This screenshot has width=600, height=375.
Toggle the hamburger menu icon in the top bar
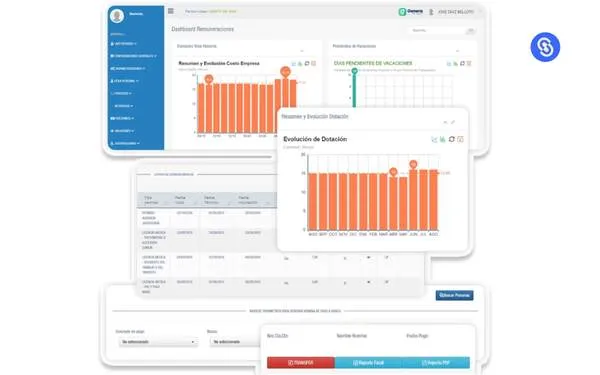(x=171, y=11)
